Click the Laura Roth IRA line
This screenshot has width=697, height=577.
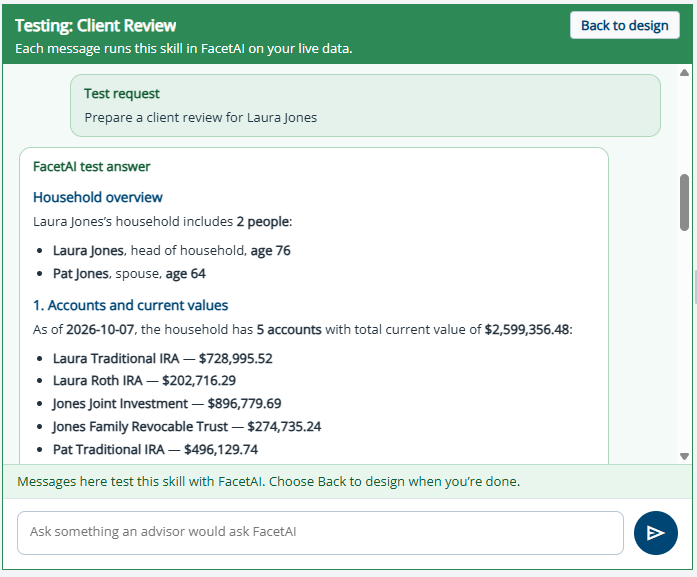pyautogui.click(x=144, y=381)
